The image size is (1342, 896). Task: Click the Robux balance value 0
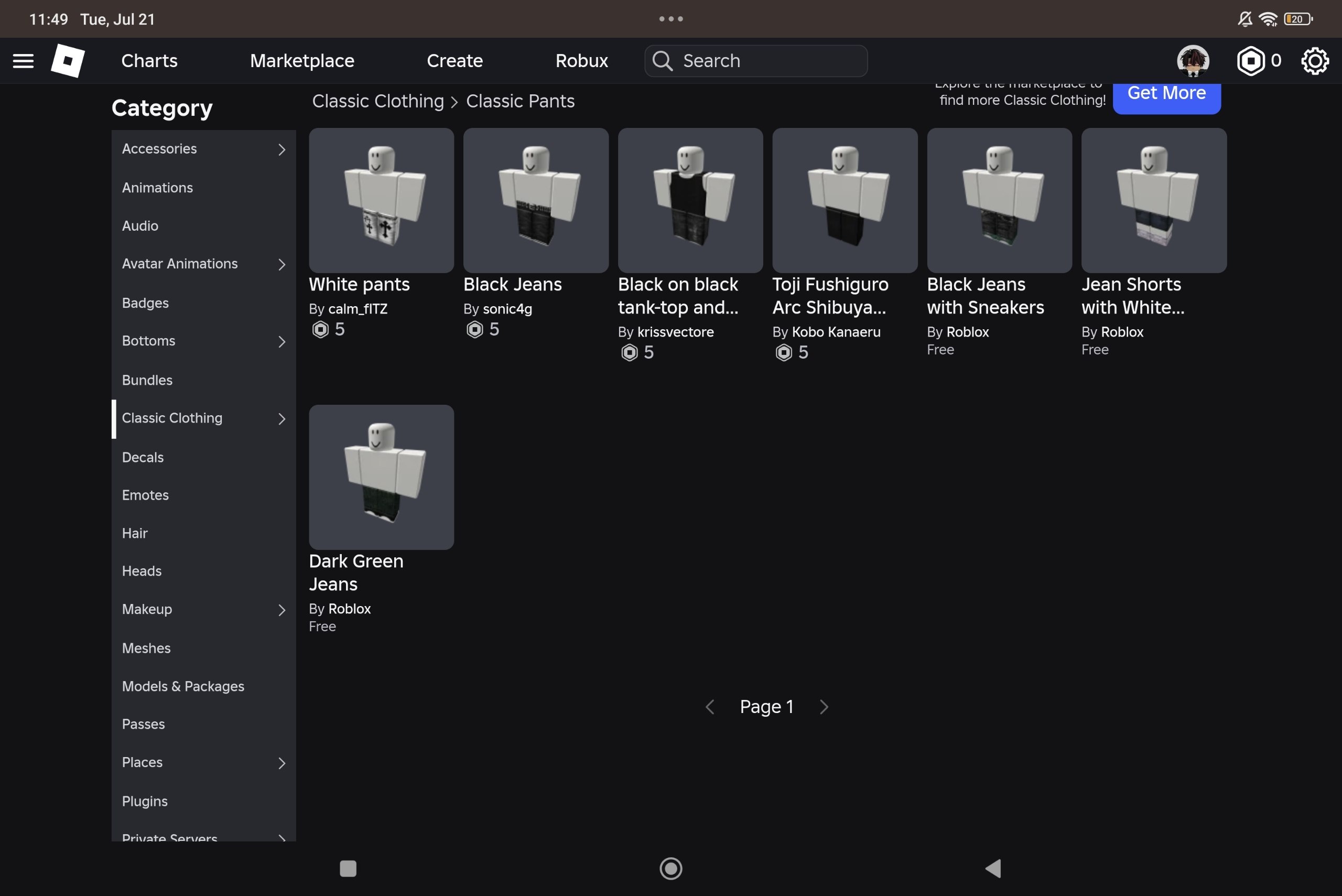(1276, 61)
